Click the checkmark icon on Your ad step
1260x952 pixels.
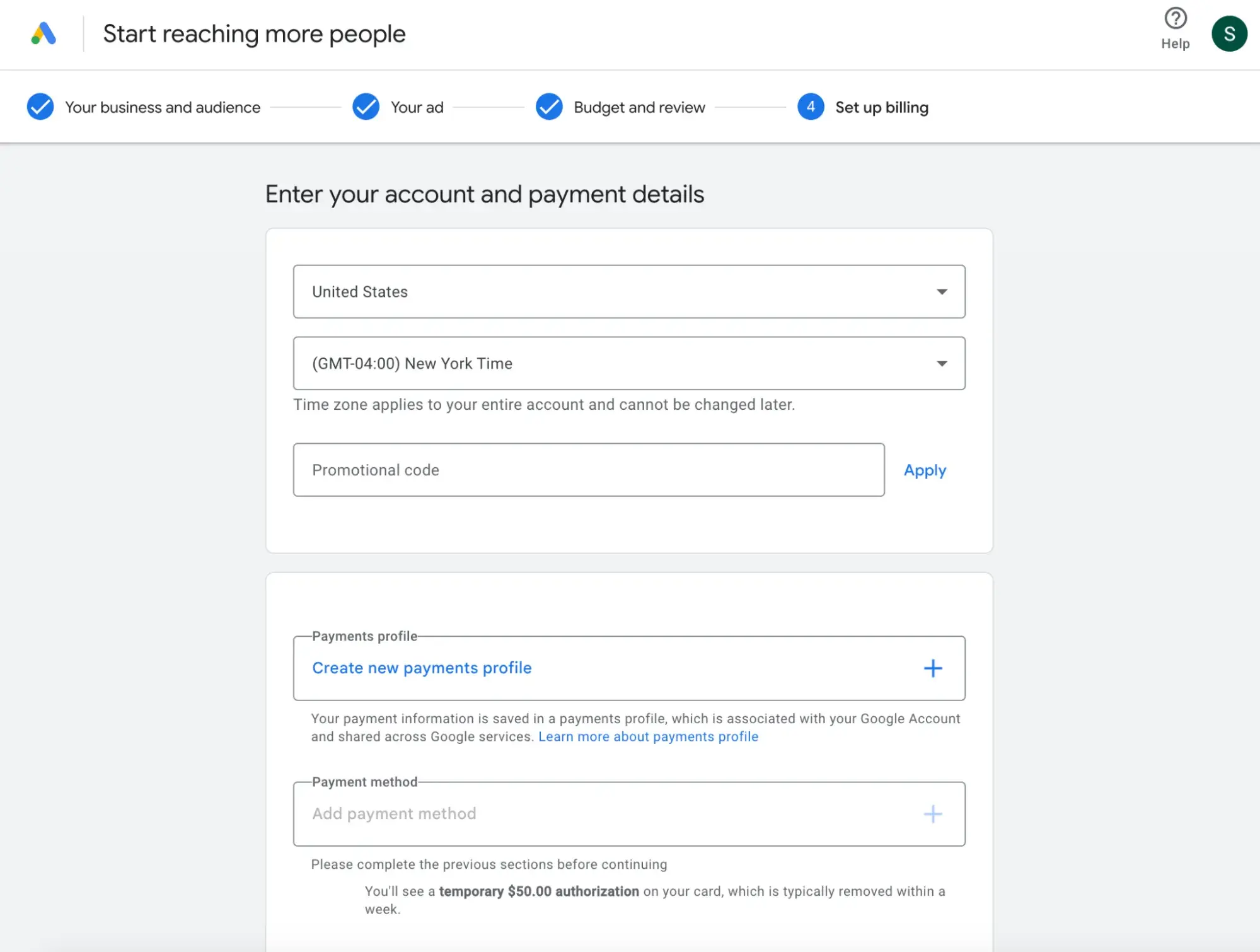pos(366,107)
